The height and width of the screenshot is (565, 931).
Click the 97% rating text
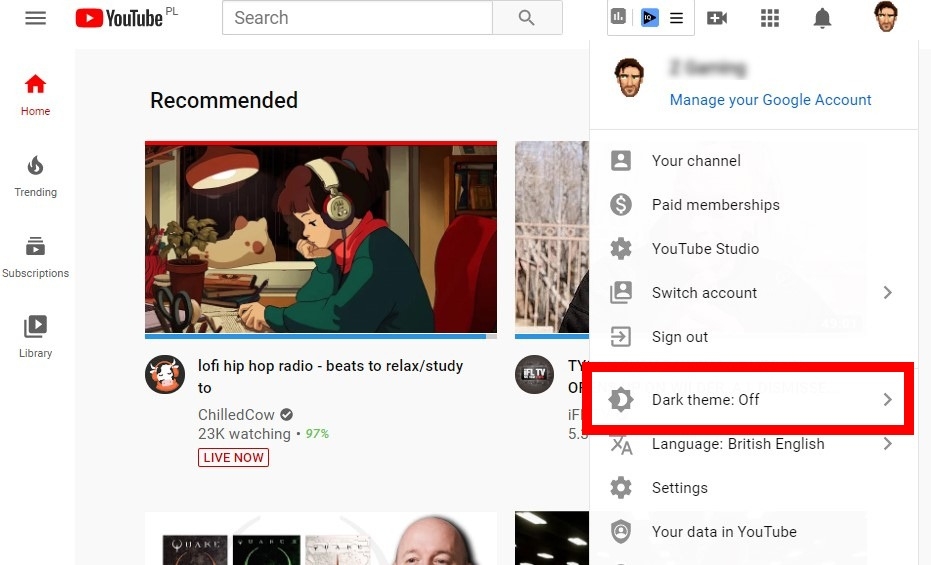point(317,434)
